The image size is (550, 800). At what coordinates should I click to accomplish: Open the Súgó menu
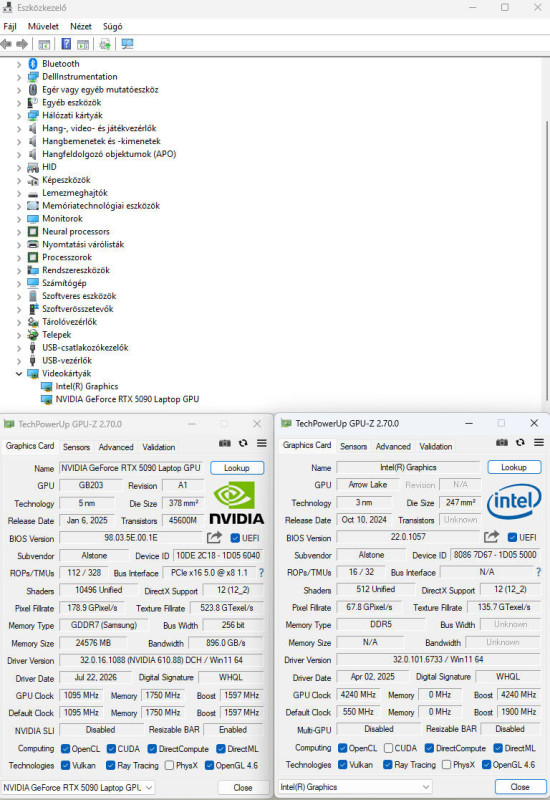click(x=113, y=27)
